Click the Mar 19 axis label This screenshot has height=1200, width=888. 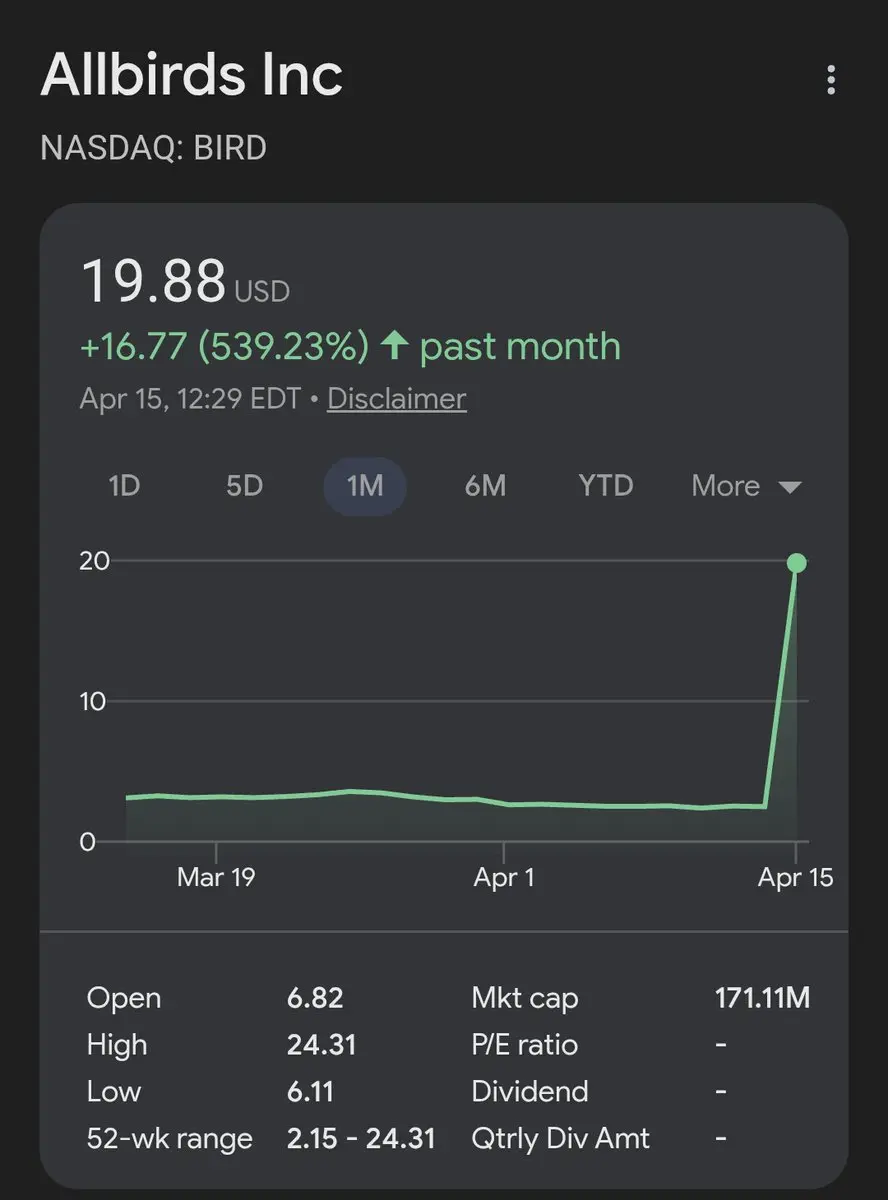[x=215, y=877]
